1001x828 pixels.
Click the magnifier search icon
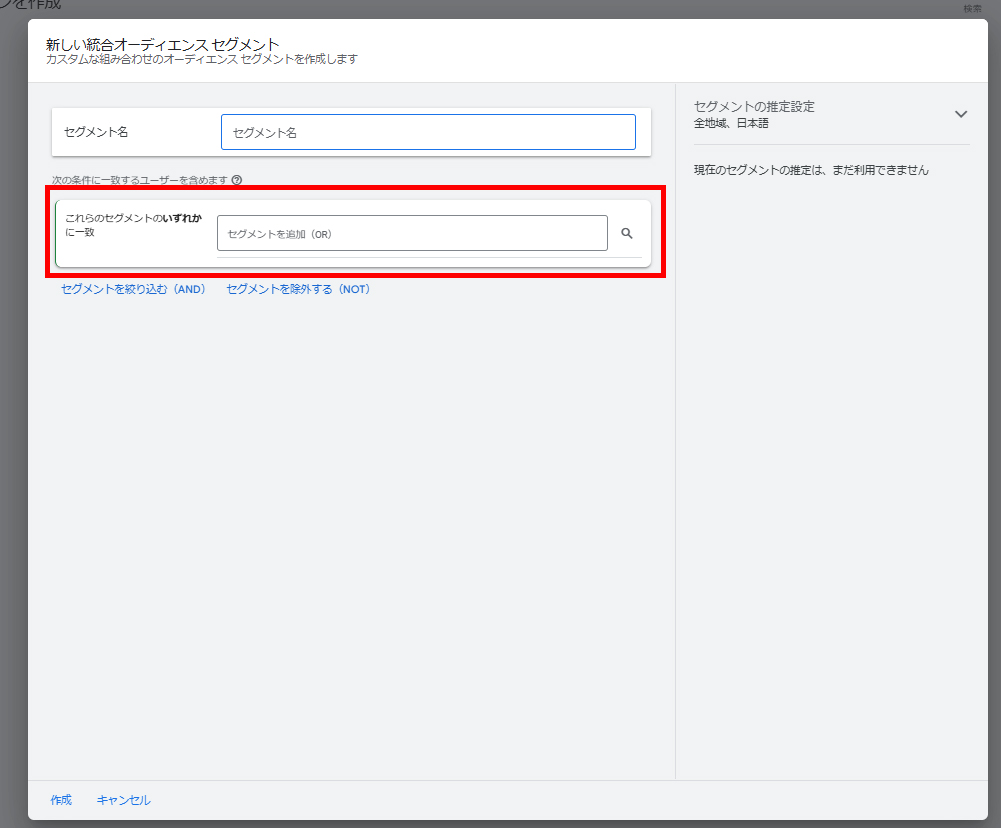(627, 233)
